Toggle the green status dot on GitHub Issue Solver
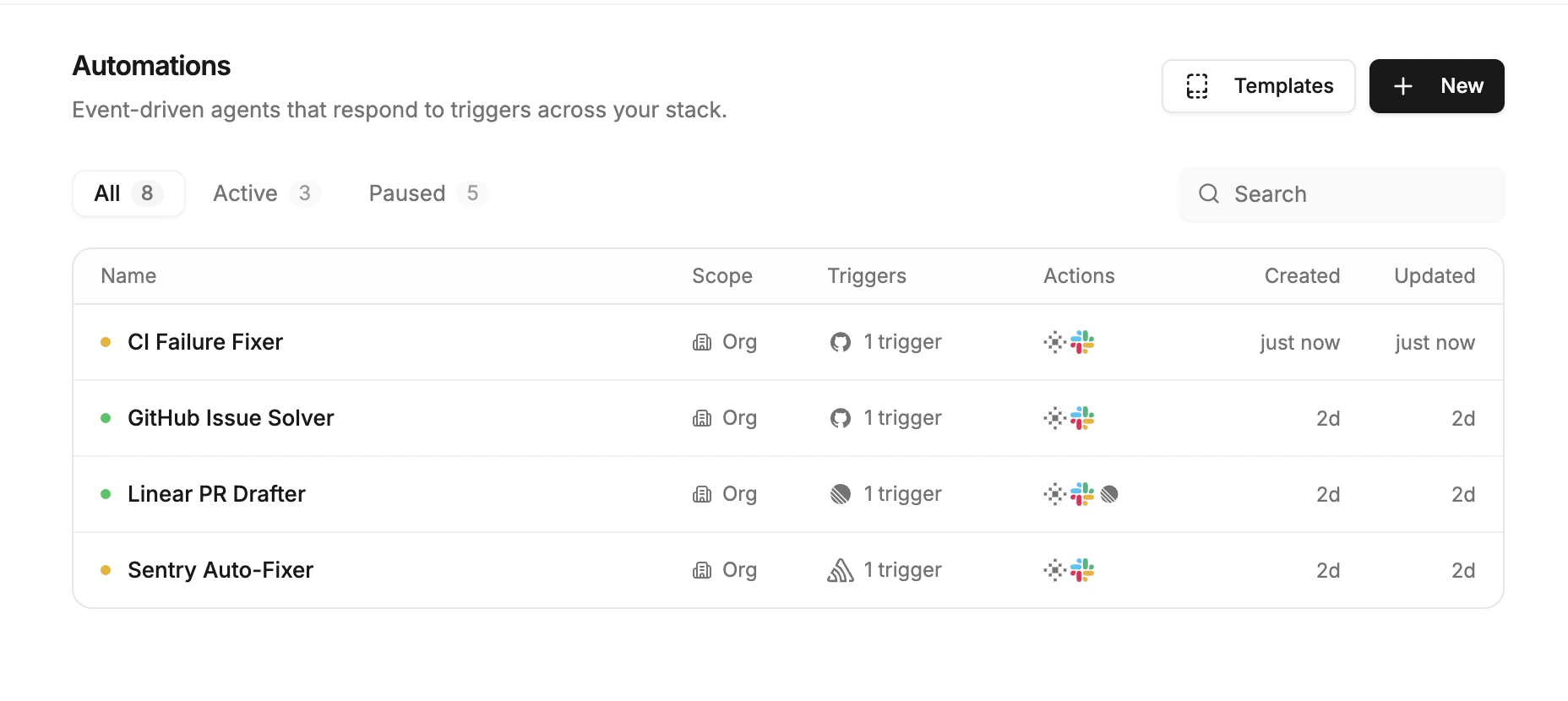1568x701 pixels. [x=105, y=418]
